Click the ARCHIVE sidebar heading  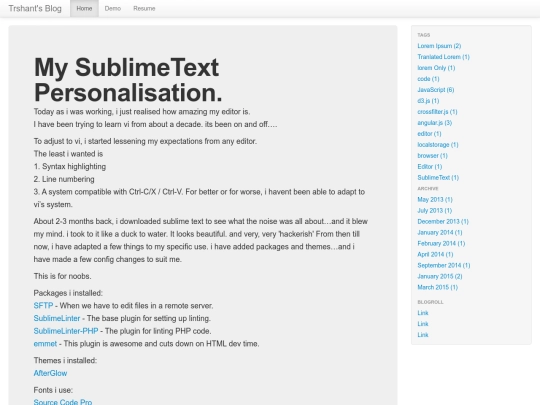pyautogui.click(x=428, y=189)
